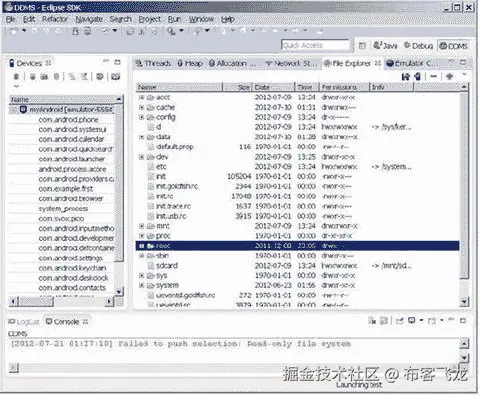Expand the system folder

pos(141,285)
